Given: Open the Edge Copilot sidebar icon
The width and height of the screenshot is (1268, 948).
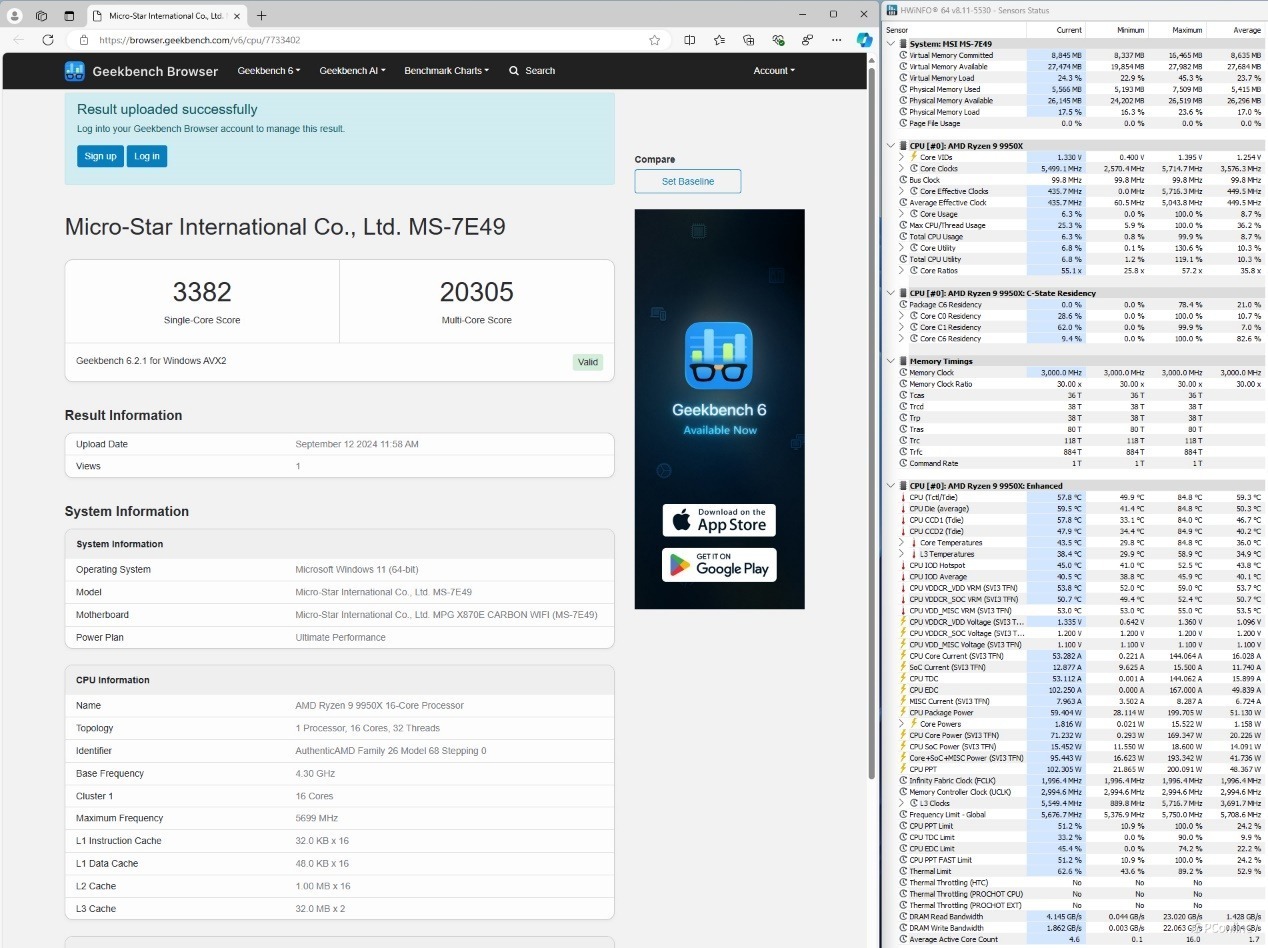Looking at the screenshot, I should (x=864, y=40).
